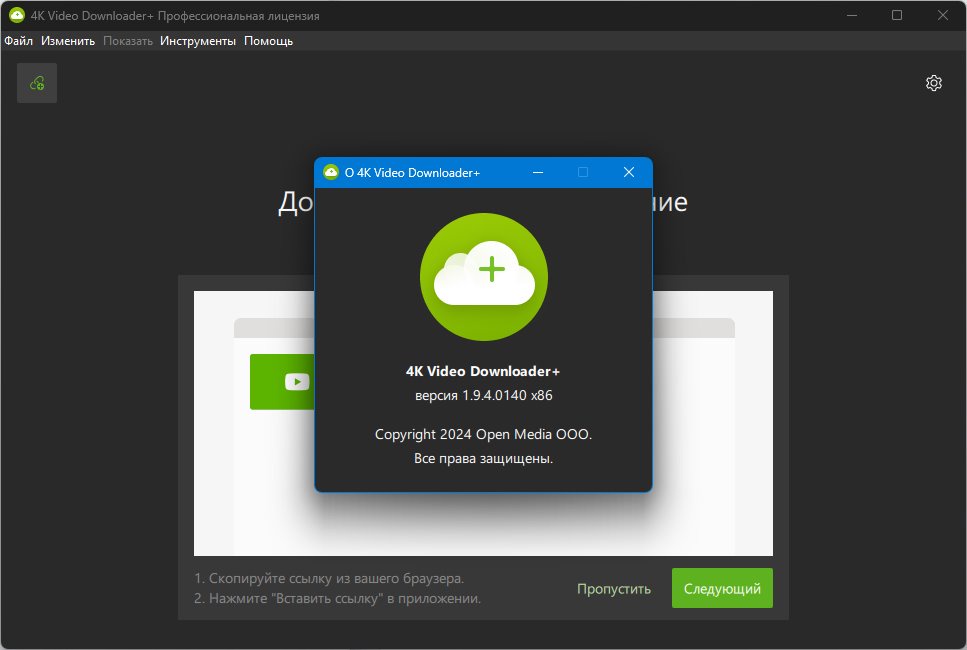Click the instruction step 2 Нажмите Вставить ссылку text
Viewport: 967px width, 650px height.
[337, 598]
